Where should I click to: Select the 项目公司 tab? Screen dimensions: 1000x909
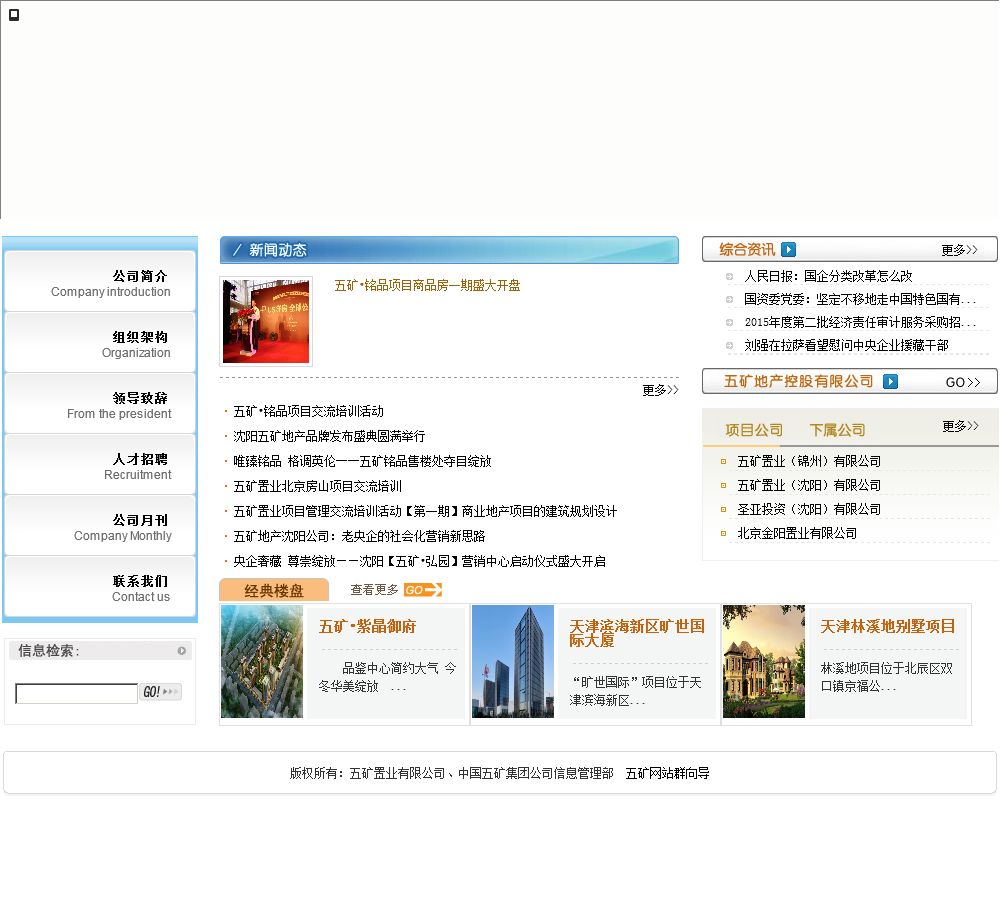753,430
